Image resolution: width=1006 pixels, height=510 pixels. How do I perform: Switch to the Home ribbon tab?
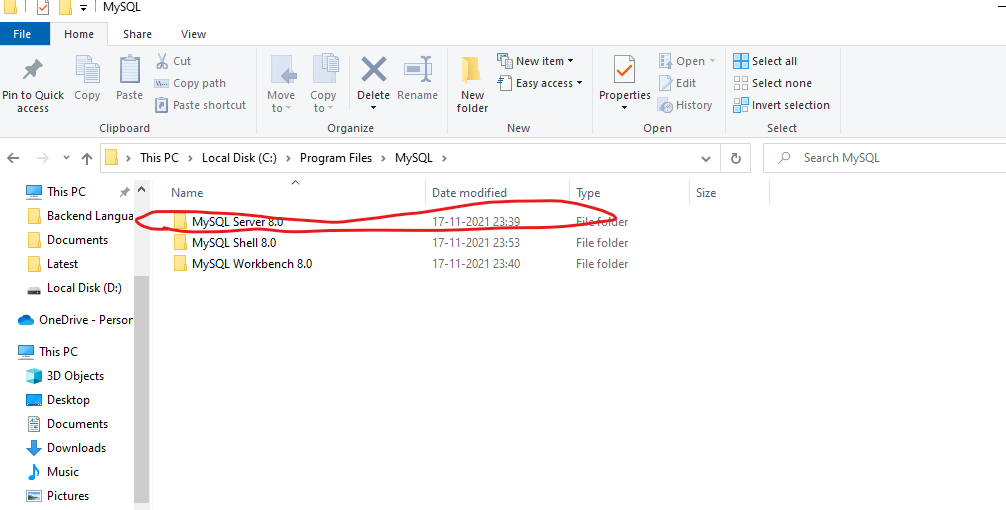[x=79, y=34]
